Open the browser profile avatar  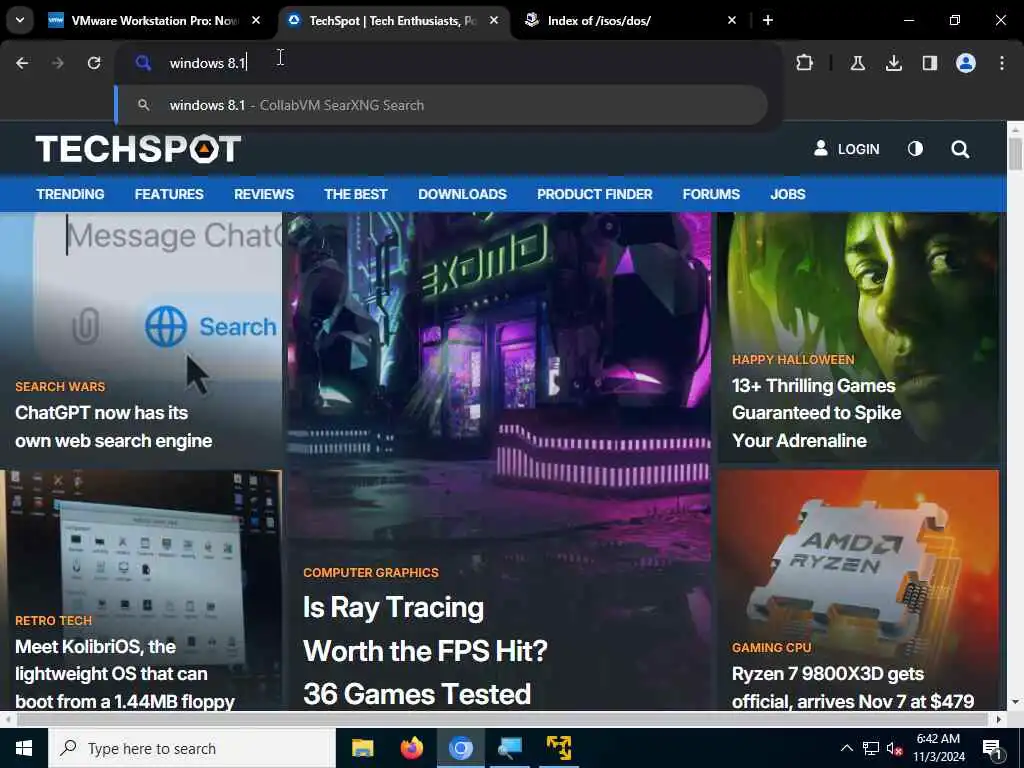966,63
